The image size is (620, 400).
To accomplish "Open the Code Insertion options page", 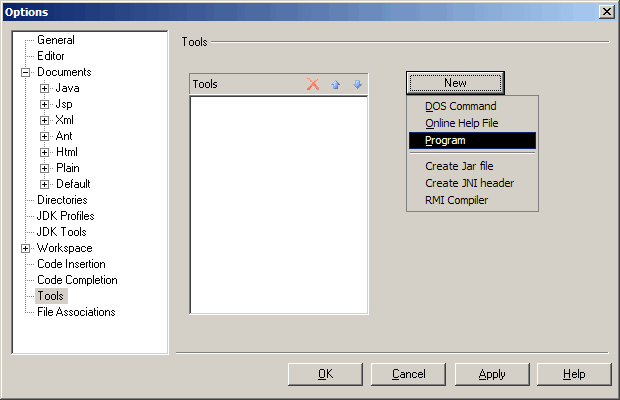I will [x=71, y=264].
